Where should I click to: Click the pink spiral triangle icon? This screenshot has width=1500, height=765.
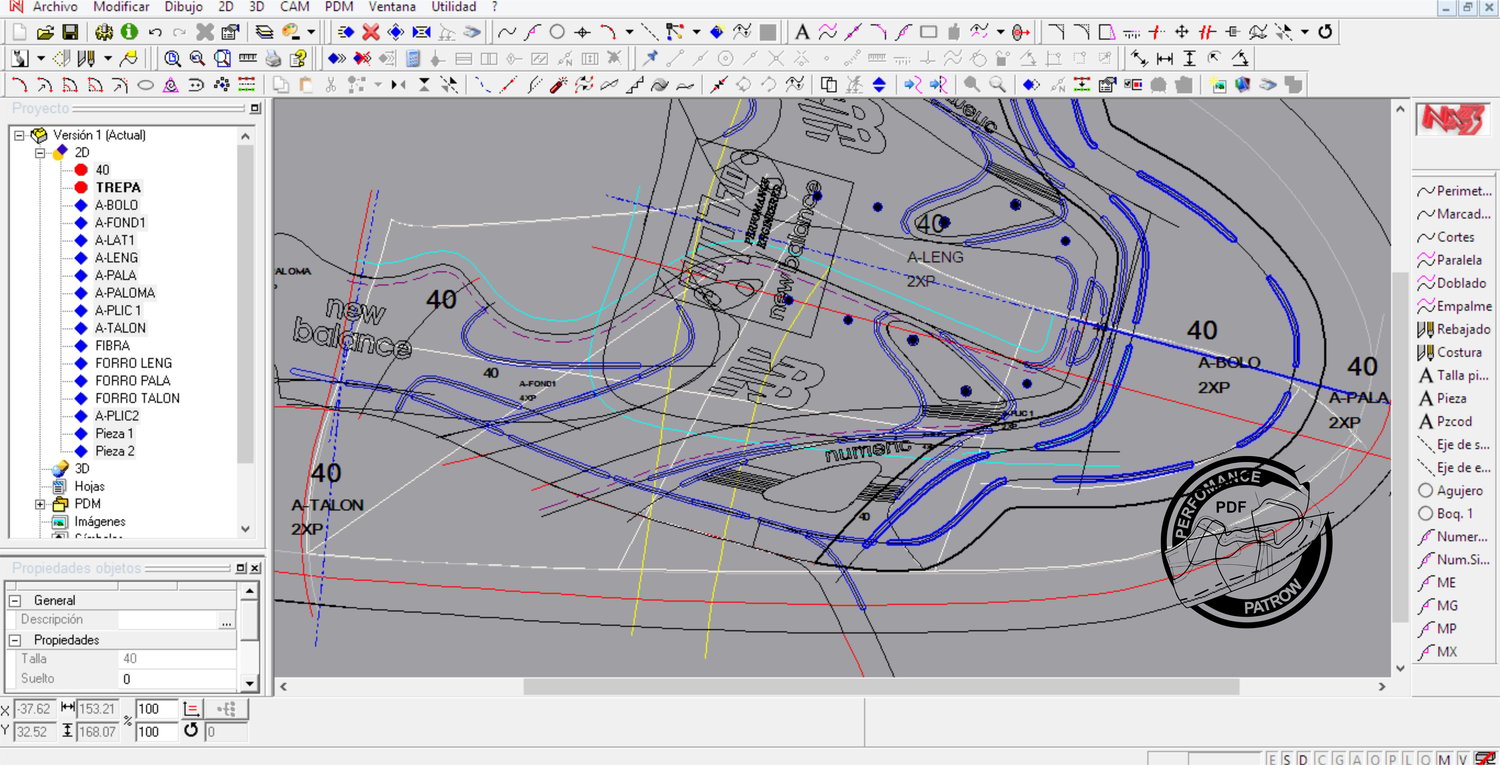(171, 85)
